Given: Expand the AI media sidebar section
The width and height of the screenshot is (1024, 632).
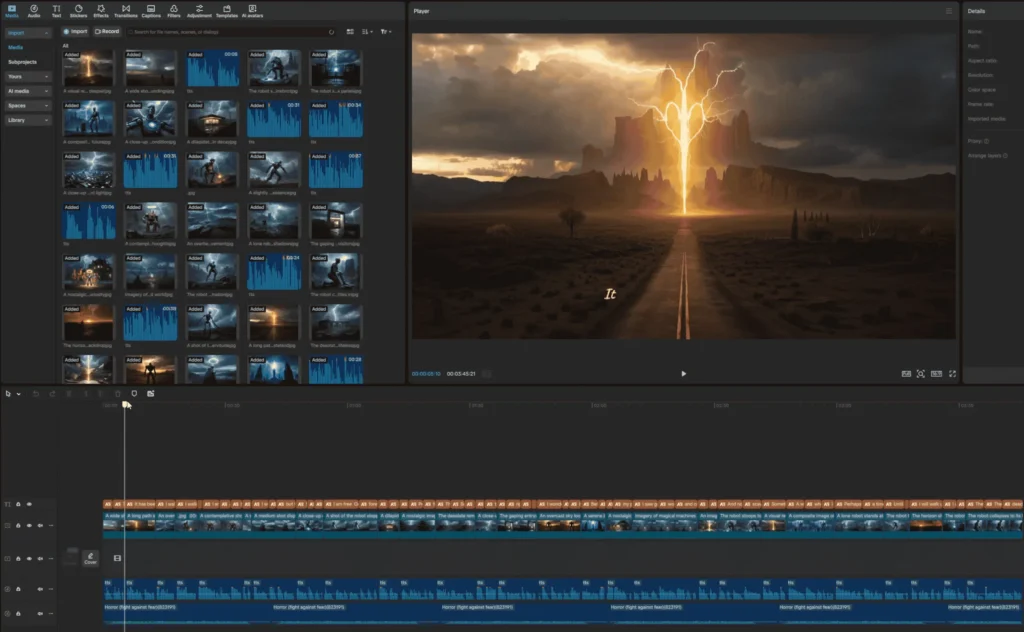Looking at the screenshot, I should tap(27, 91).
